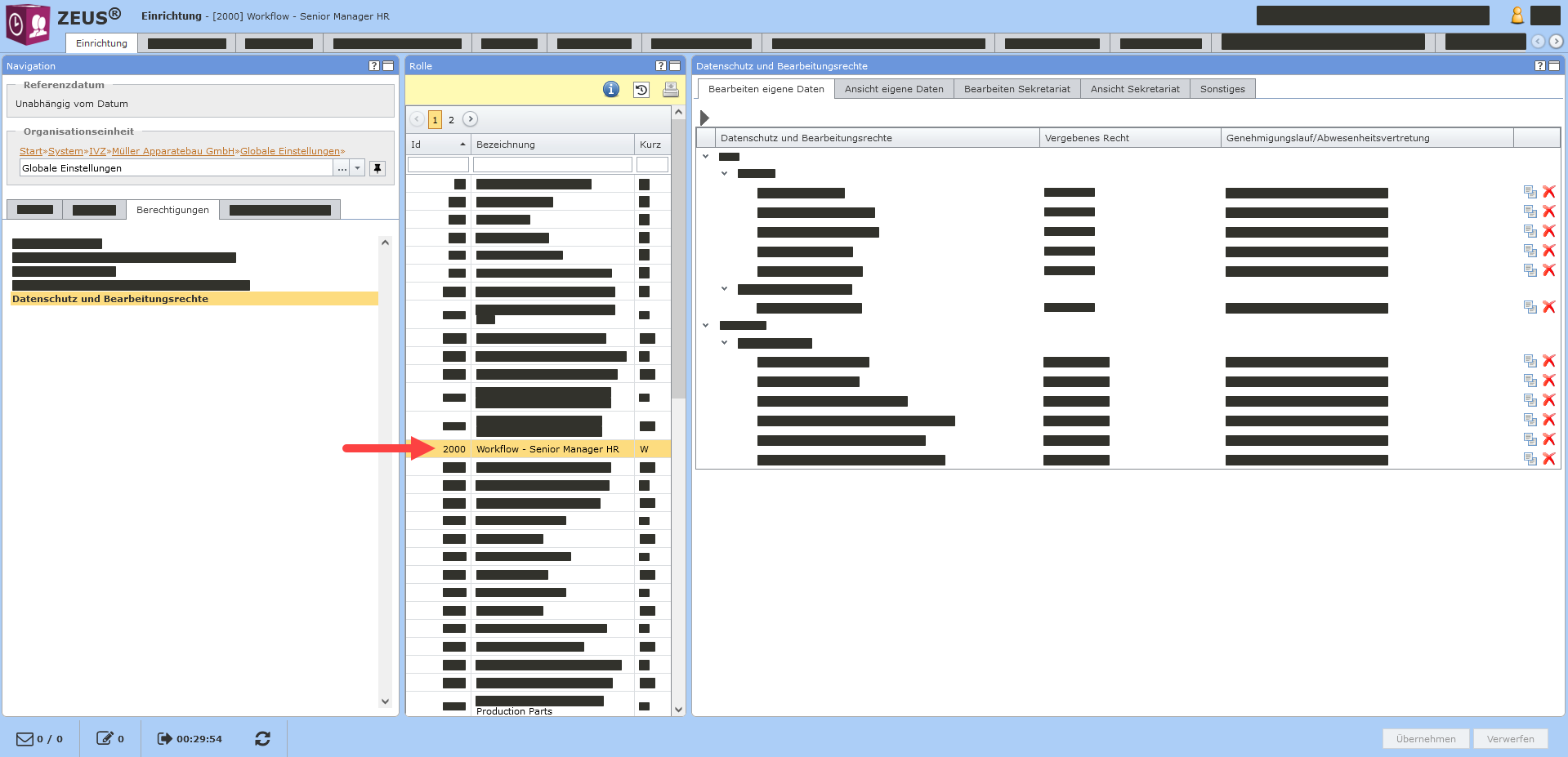Go to next page of roles list
Image resolution: width=1568 pixels, height=757 pixels.
470,119
